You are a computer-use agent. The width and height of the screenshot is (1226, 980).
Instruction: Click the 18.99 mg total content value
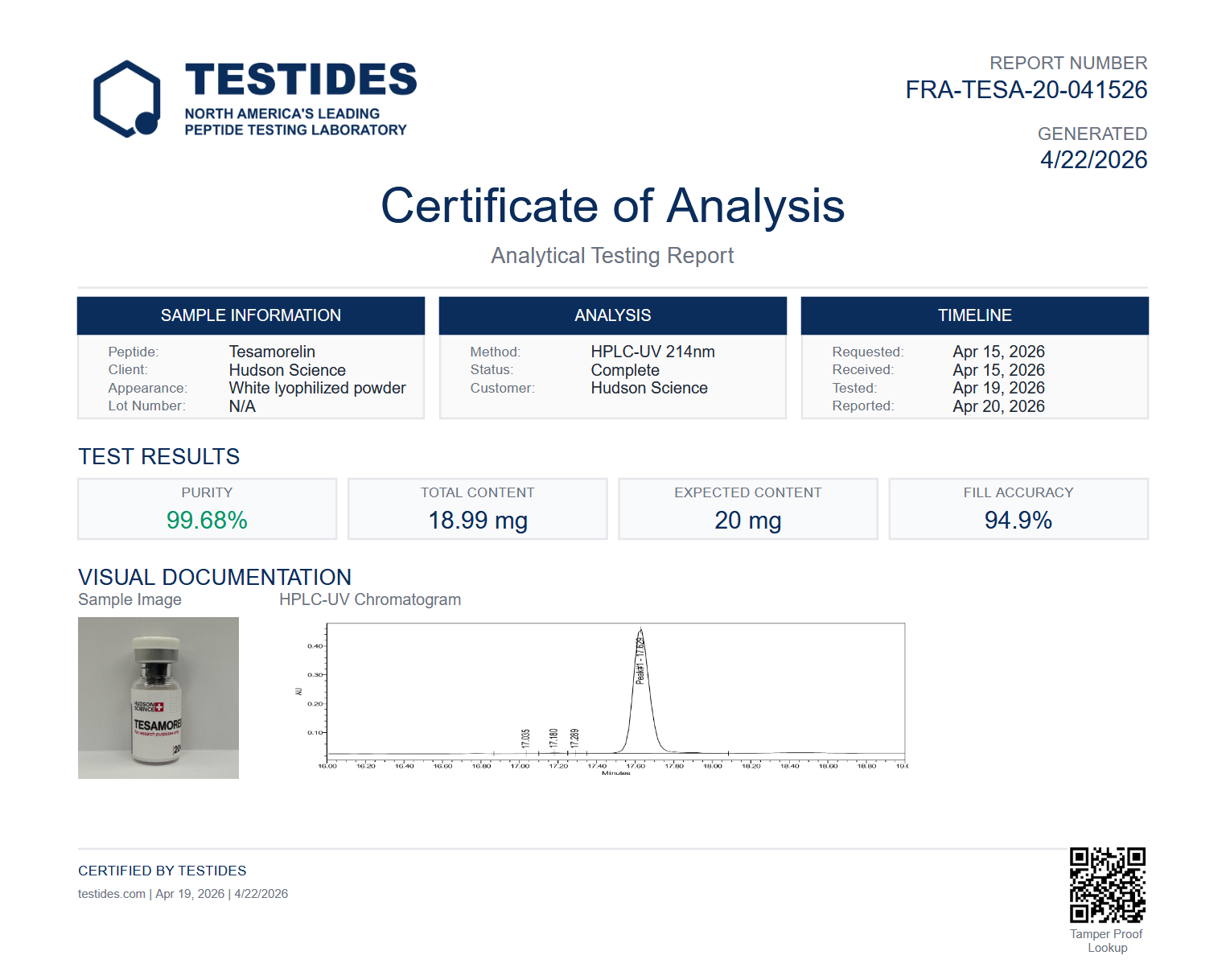click(478, 521)
